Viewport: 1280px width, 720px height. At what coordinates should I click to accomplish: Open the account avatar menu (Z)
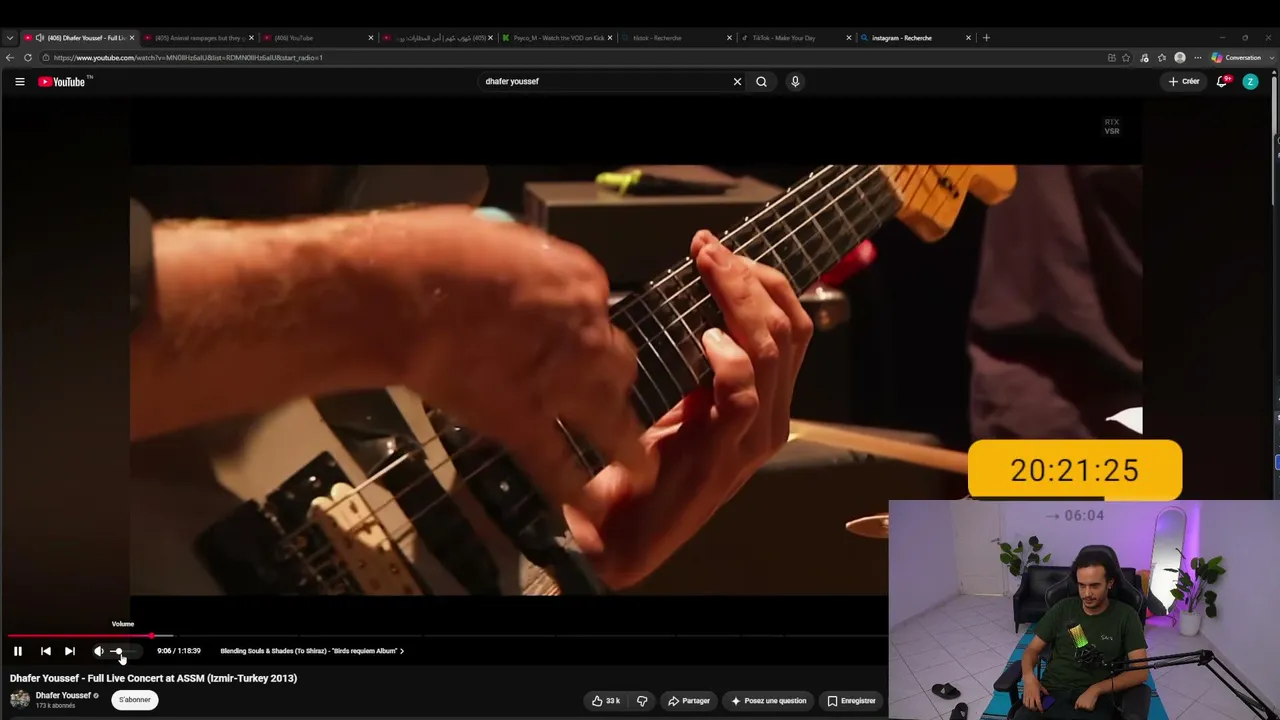[x=1250, y=82]
